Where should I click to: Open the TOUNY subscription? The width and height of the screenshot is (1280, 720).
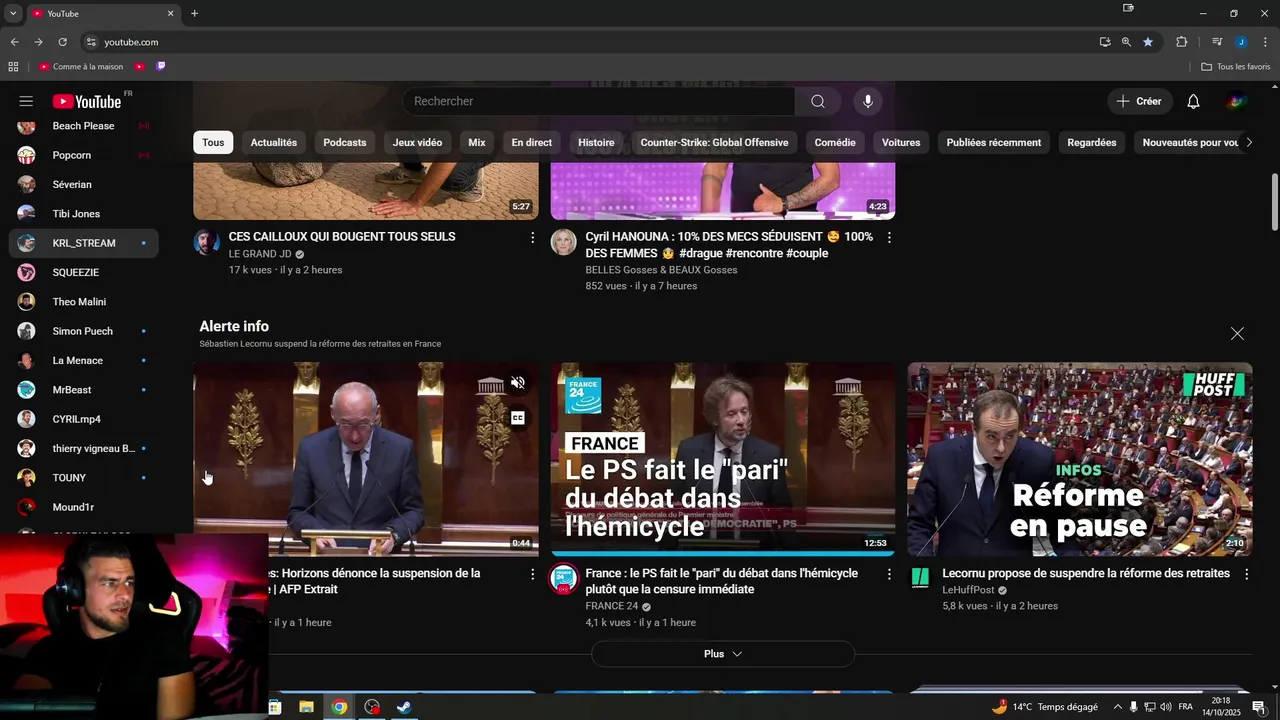pos(83,478)
